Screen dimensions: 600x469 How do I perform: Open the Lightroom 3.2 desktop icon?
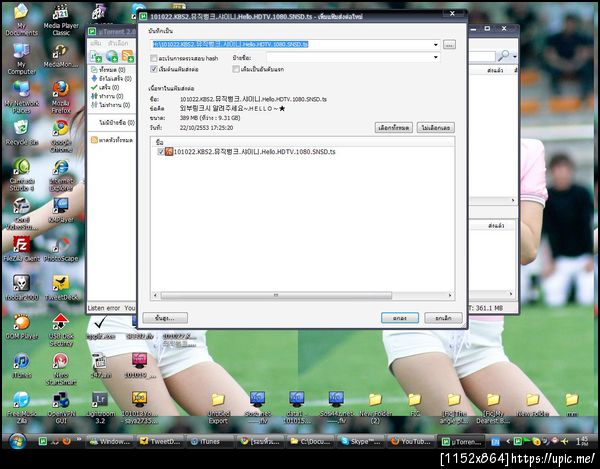100,409
